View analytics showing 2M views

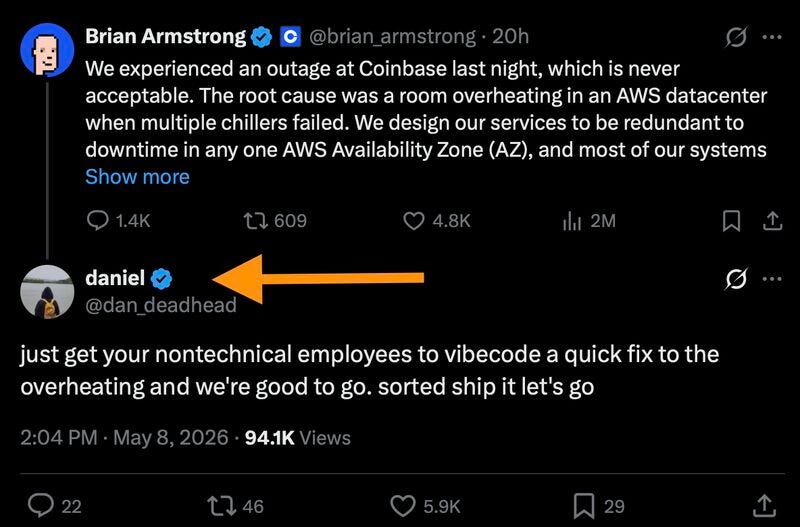pyautogui.click(x=589, y=221)
